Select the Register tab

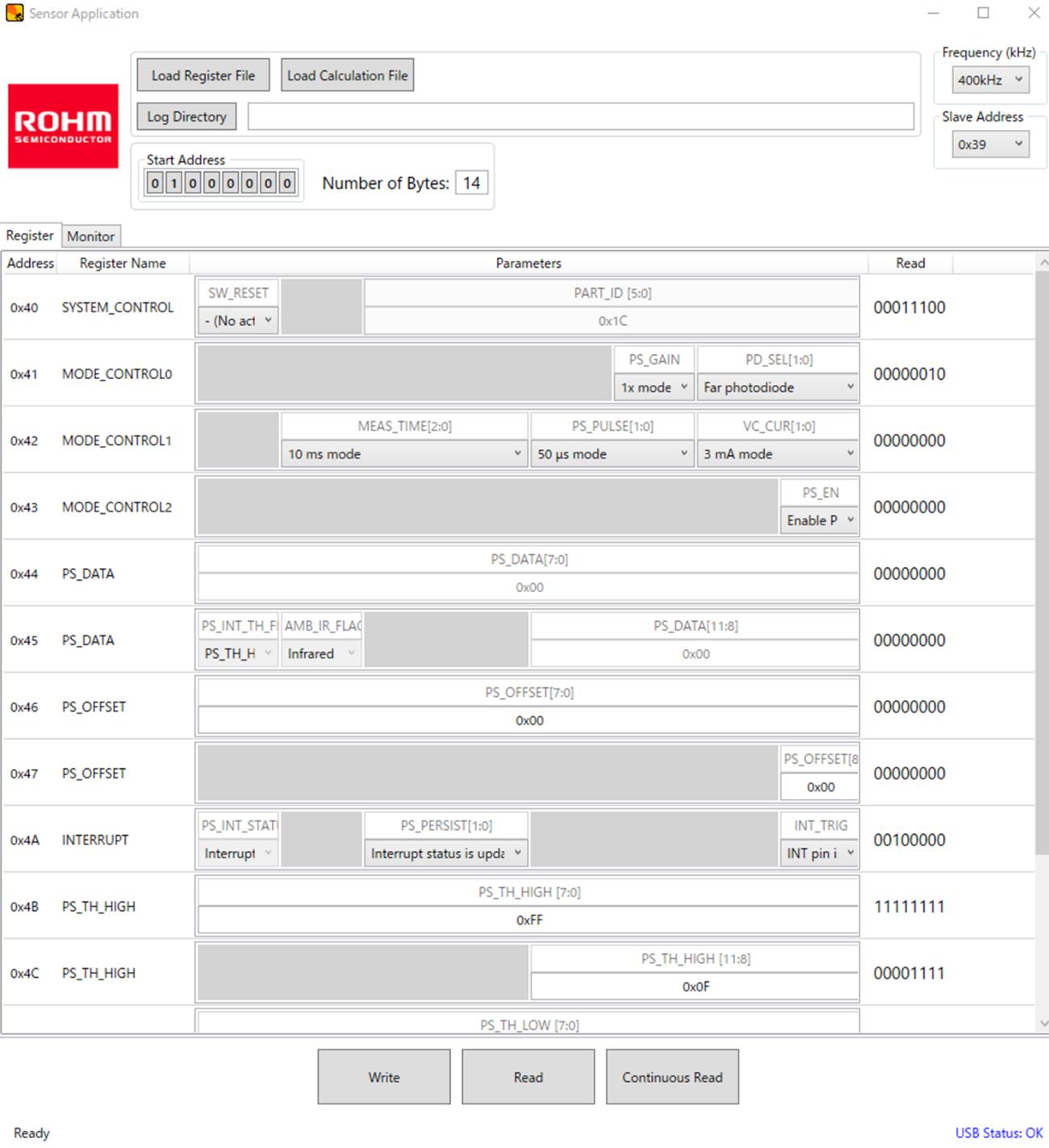[x=30, y=236]
